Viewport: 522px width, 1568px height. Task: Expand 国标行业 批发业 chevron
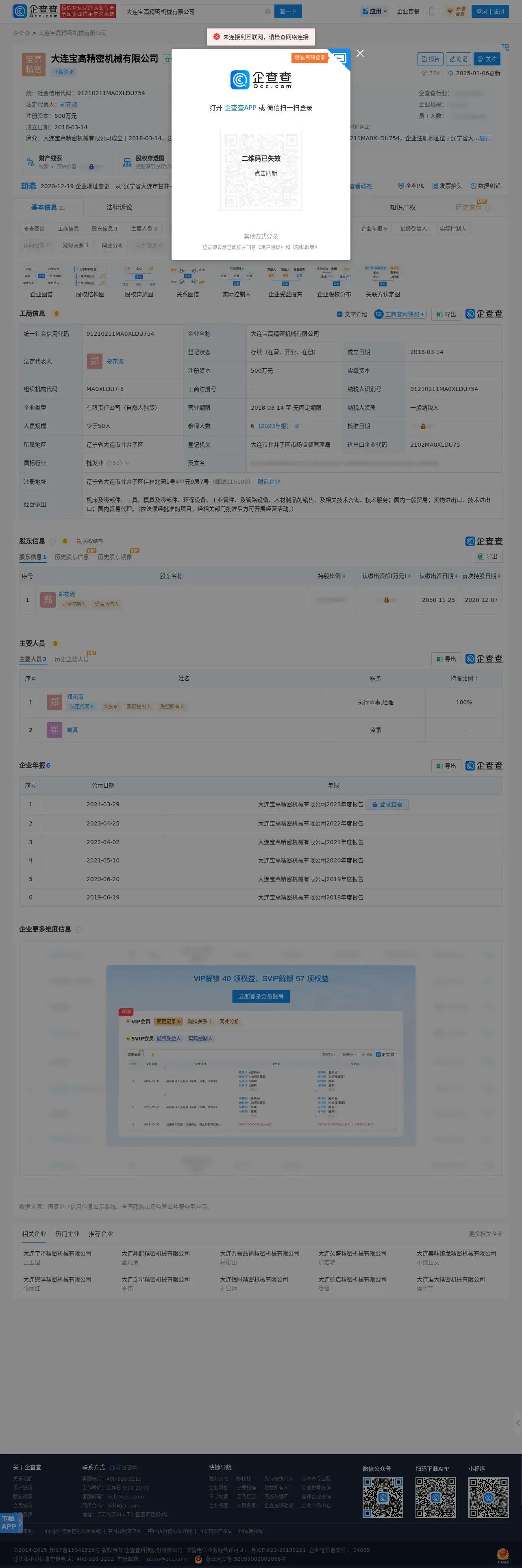[x=127, y=463]
